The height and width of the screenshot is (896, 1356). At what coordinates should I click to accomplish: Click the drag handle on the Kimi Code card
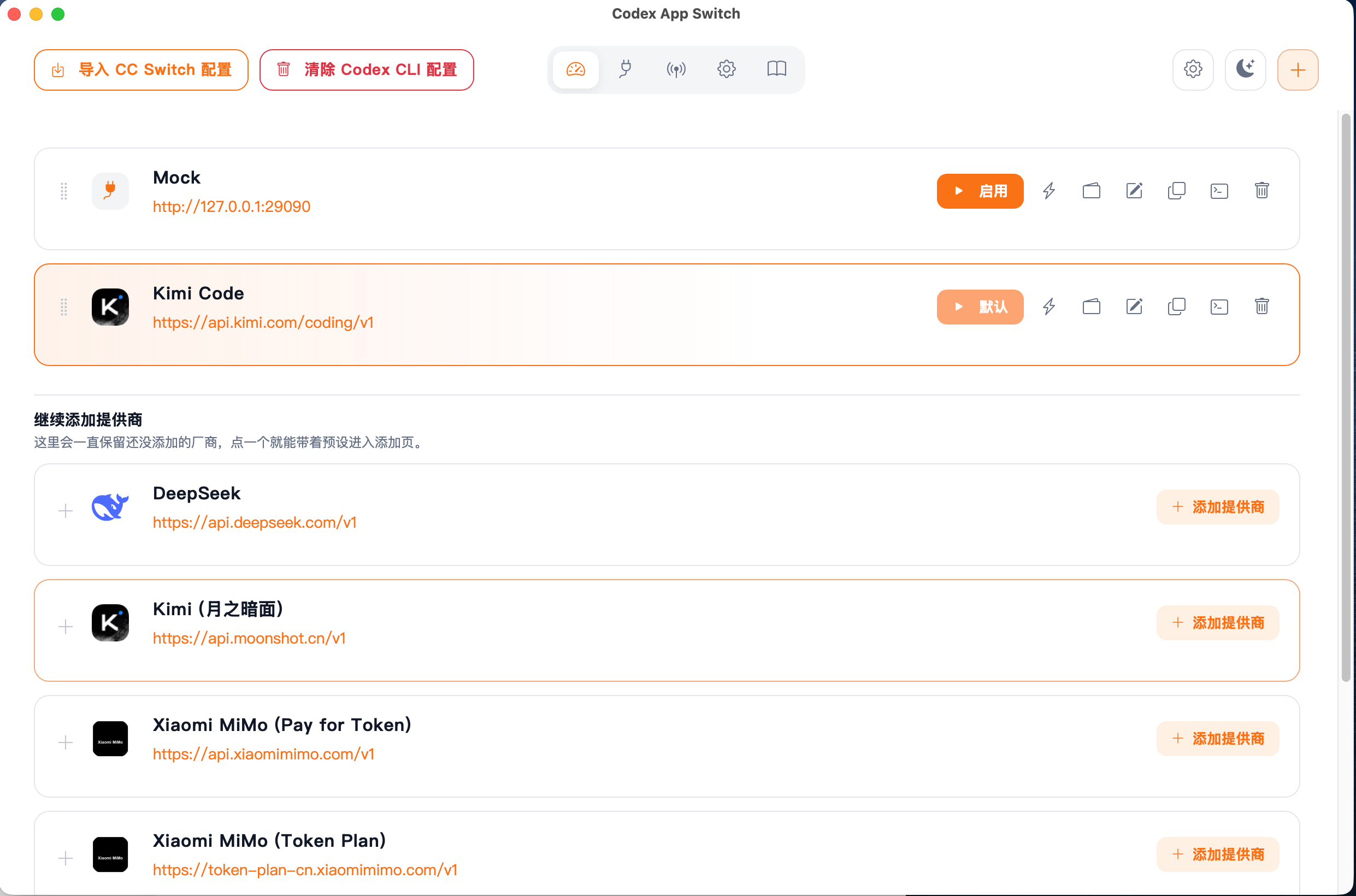coord(64,307)
